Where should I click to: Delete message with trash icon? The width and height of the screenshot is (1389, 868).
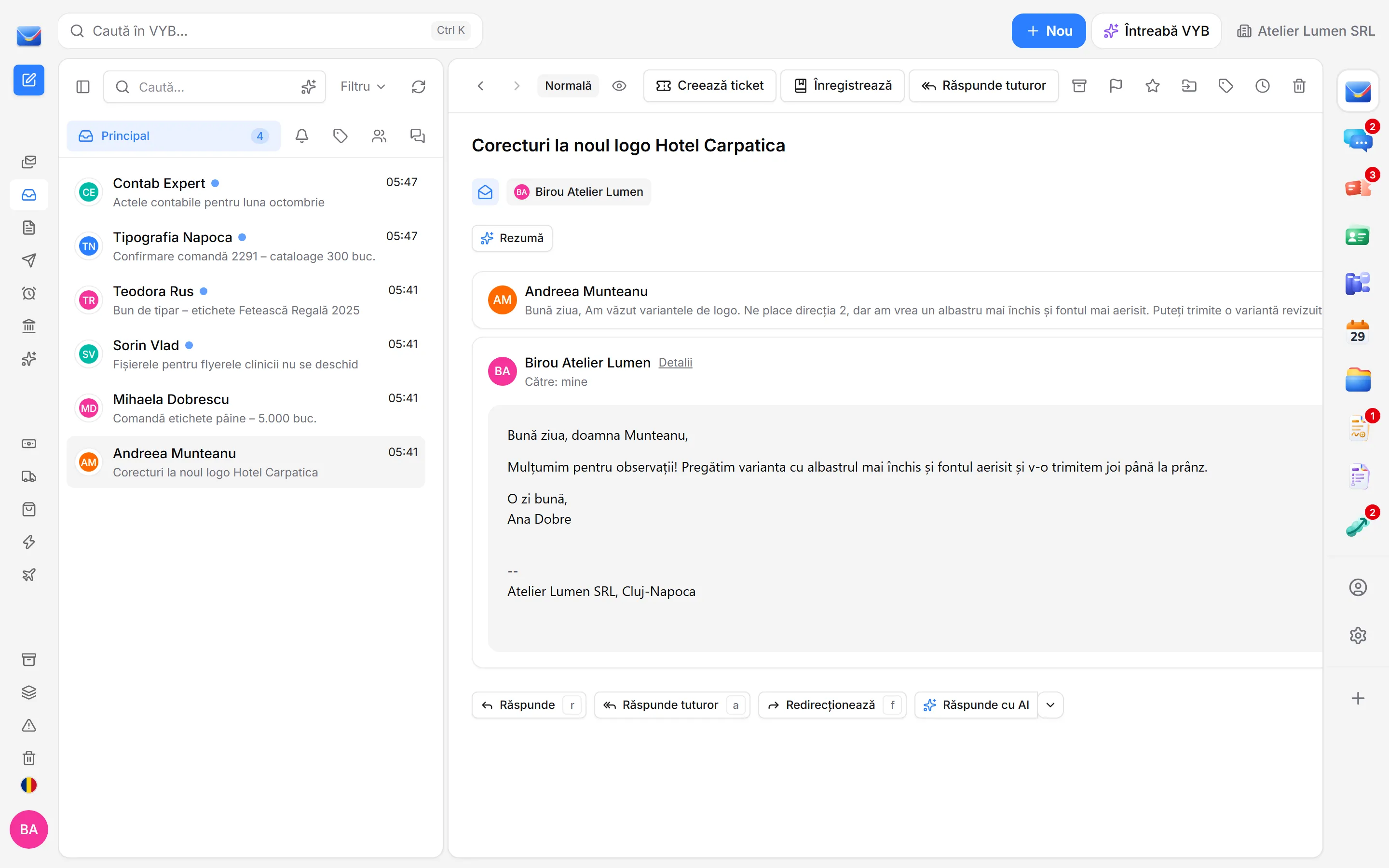1299,86
